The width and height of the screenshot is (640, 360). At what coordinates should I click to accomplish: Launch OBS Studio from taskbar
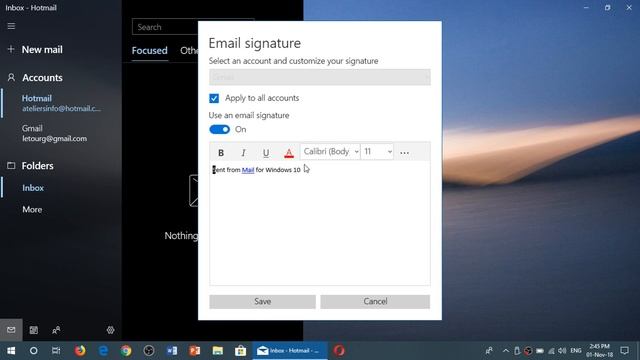pyautogui.click(x=149, y=351)
